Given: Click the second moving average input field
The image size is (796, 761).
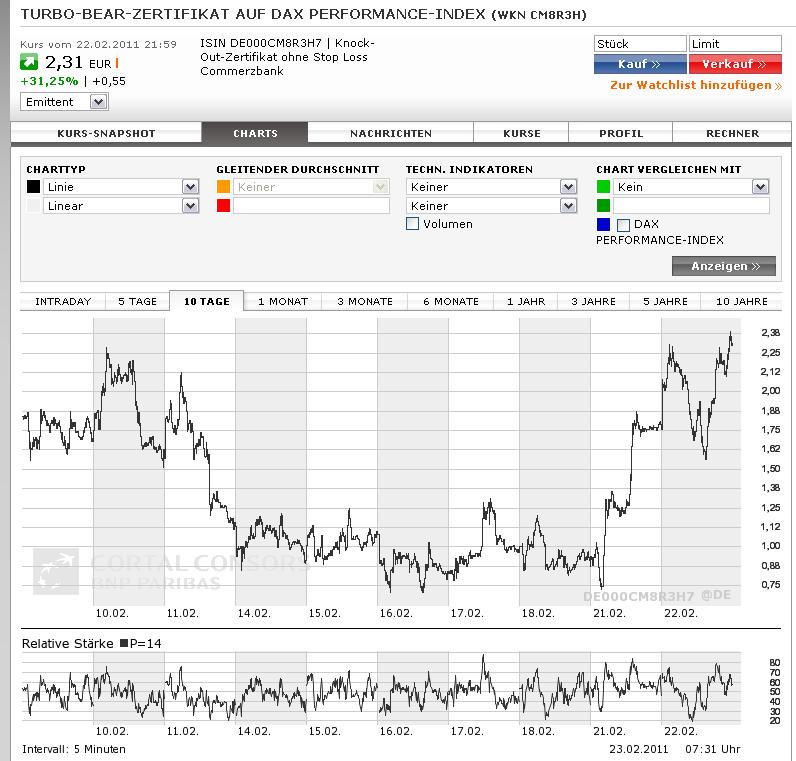Looking at the screenshot, I should coord(311,206).
